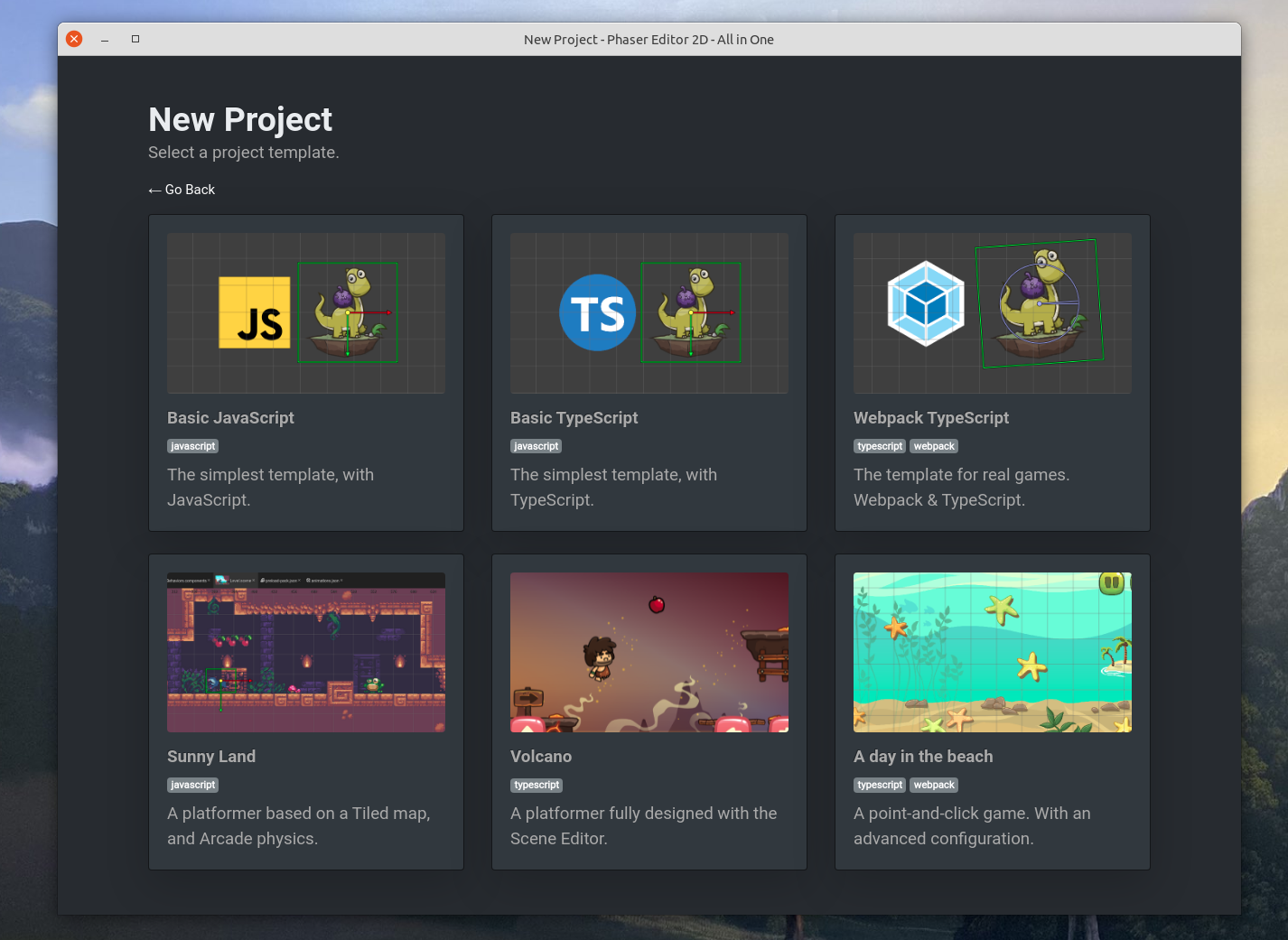The height and width of the screenshot is (940, 1288).
Task: Click the dino sprite in Basic JavaScript thumbnail
Action: tap(348, 312)
